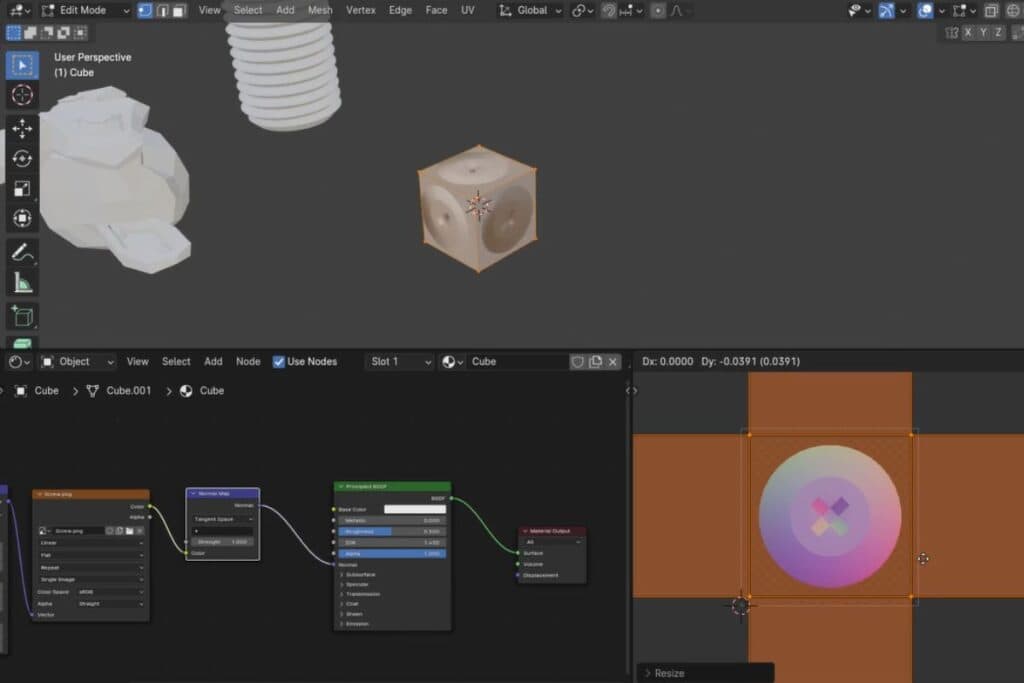
Task: Select the Measure tool
Action: (x=22, y=283)
